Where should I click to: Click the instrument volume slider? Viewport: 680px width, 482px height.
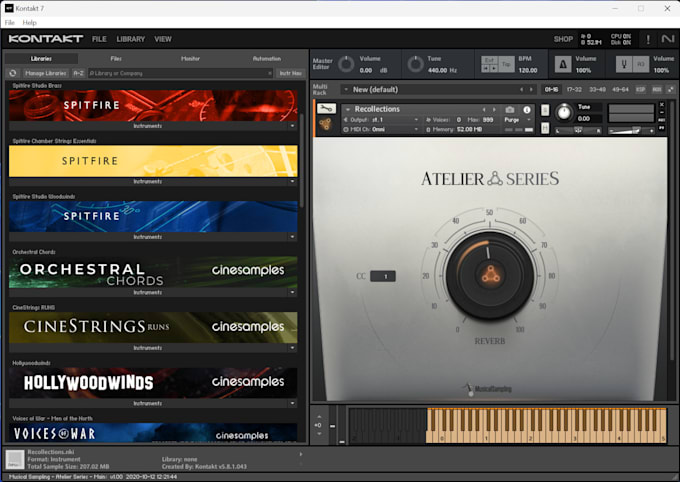point(631,130)
